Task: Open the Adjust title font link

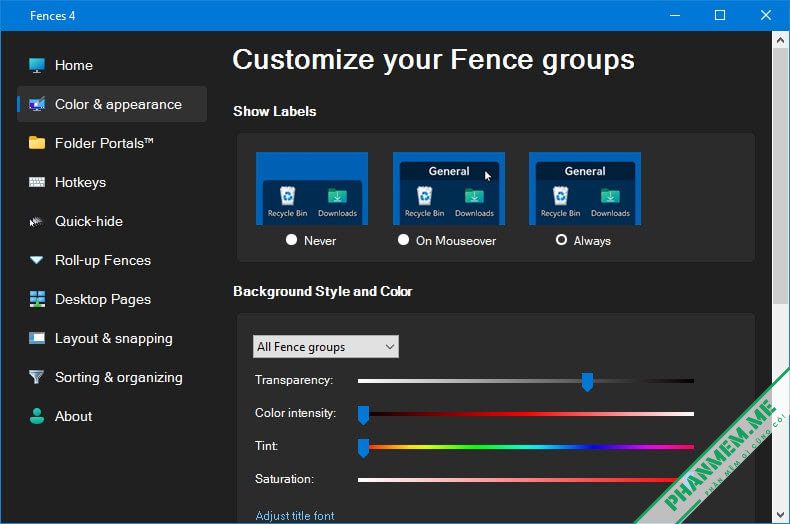Action: (295, 516)
